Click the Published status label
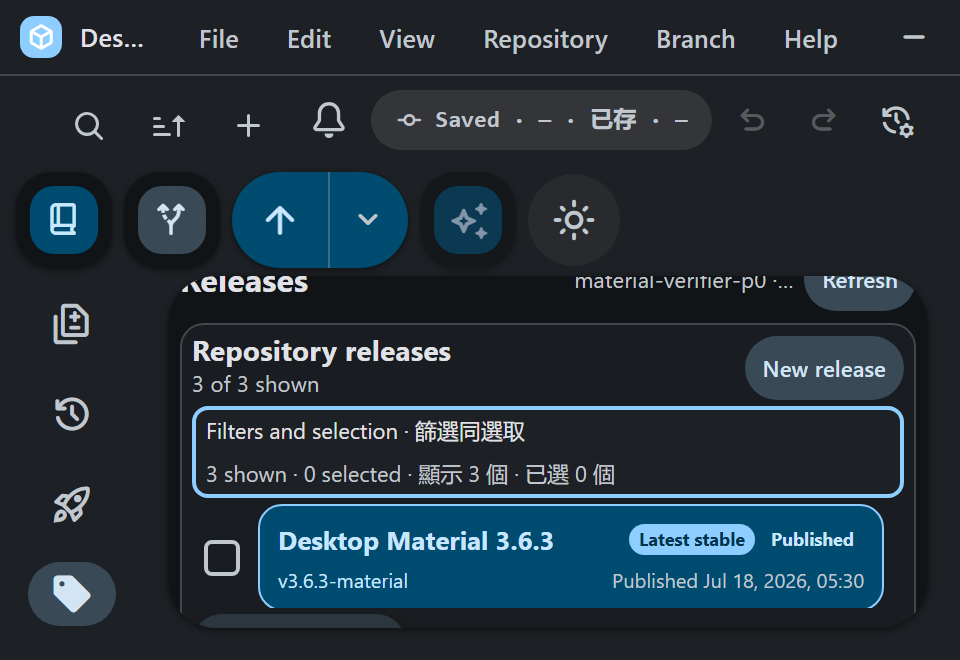 812,539
